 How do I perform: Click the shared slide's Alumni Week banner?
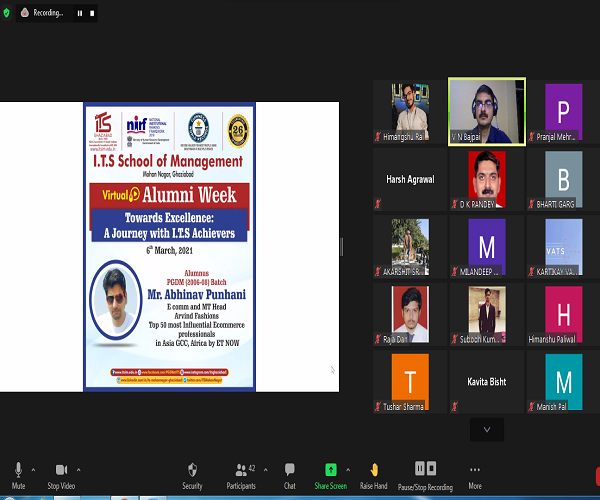click(170, 195)
